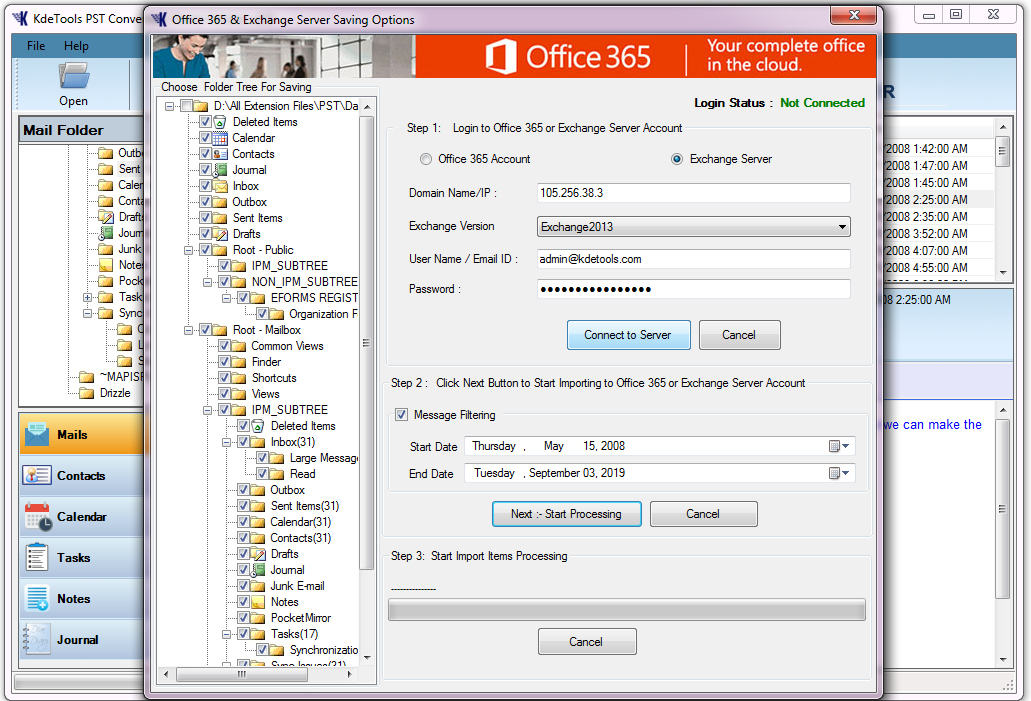Click the Connect to Server button

[628, 335]
